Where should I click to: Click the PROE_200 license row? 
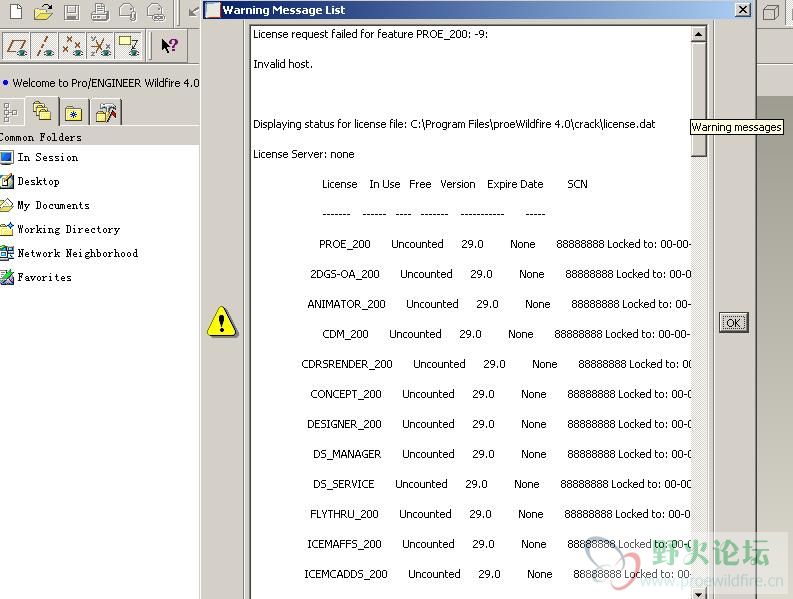coord(504,244)
